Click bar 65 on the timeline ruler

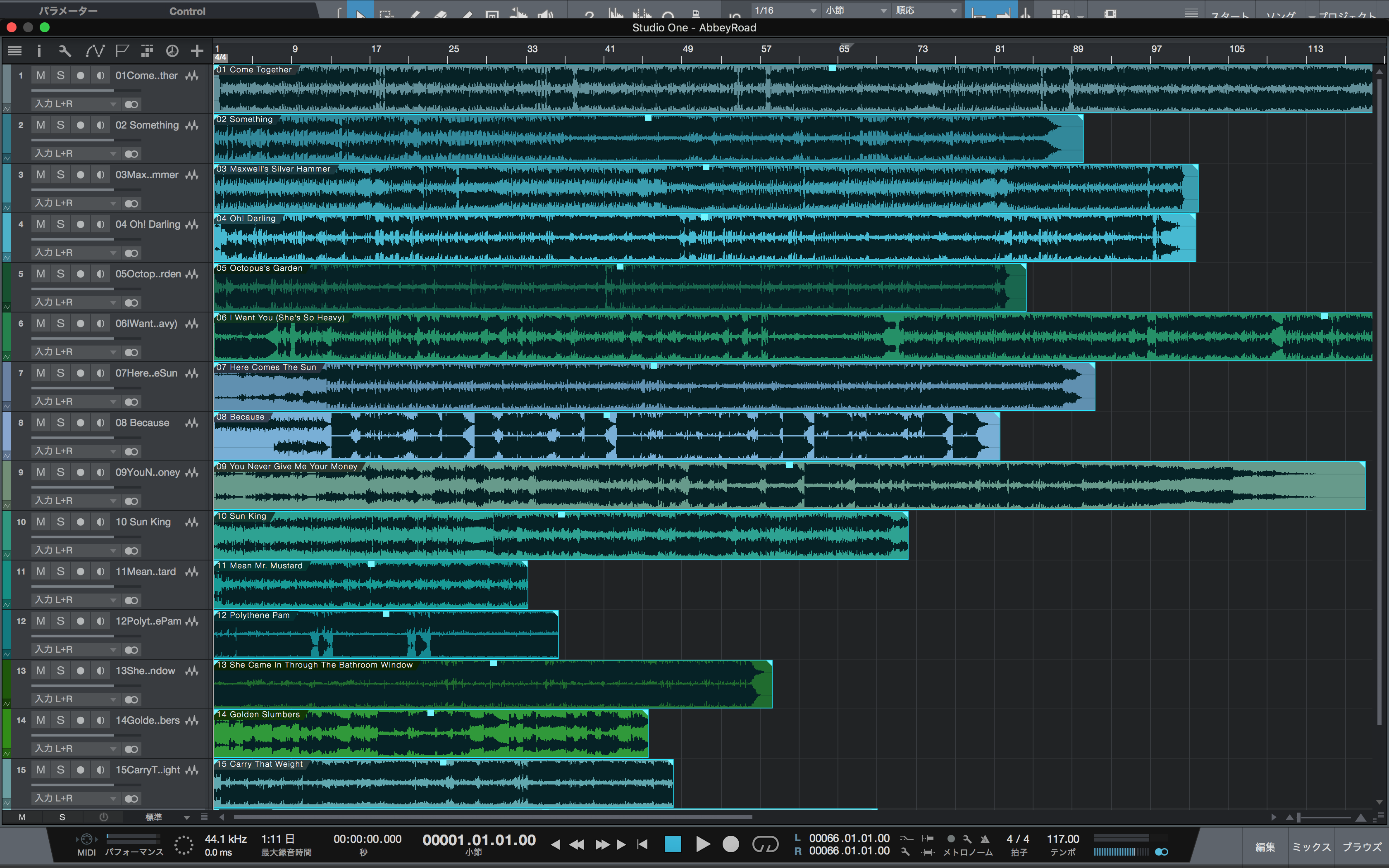tap(844, 49)
